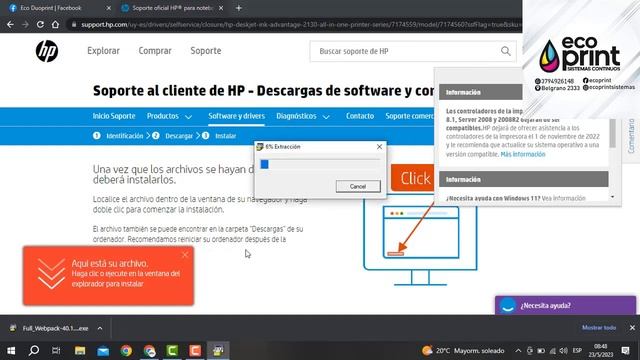640x360 pixels.
Task: Open the notification center icon
Action: [x=626, y=351]
